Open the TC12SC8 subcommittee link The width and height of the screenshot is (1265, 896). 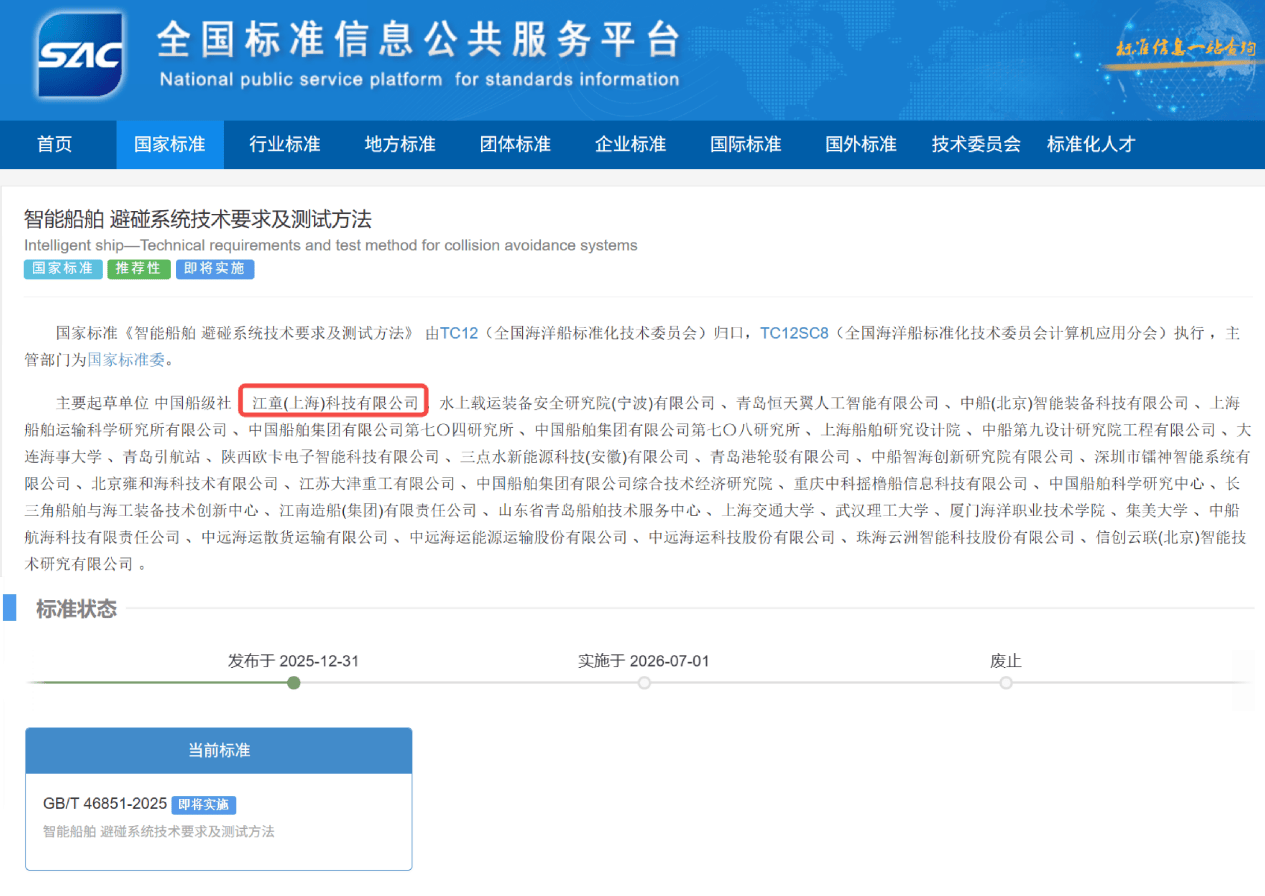point(795,333)
